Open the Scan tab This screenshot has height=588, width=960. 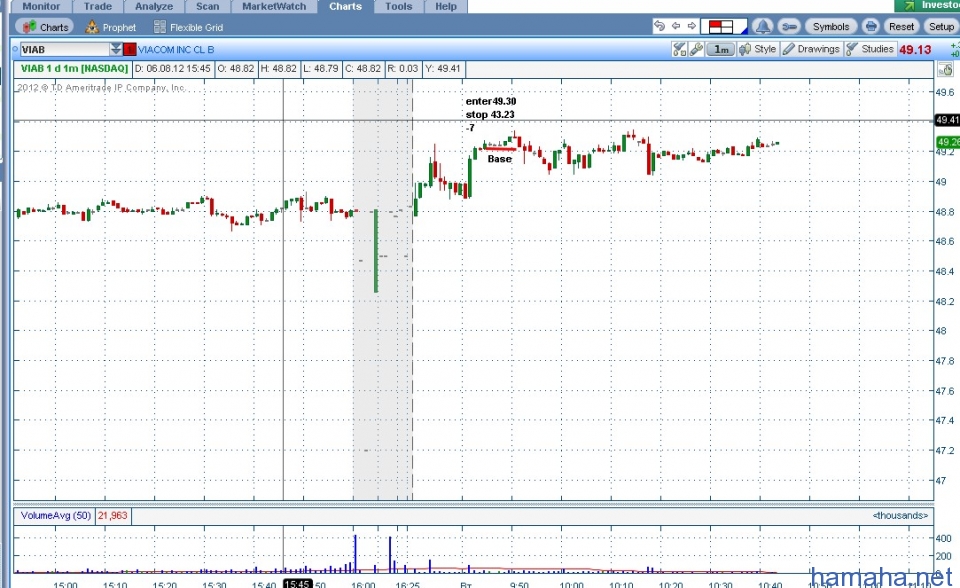coord(208,6)
